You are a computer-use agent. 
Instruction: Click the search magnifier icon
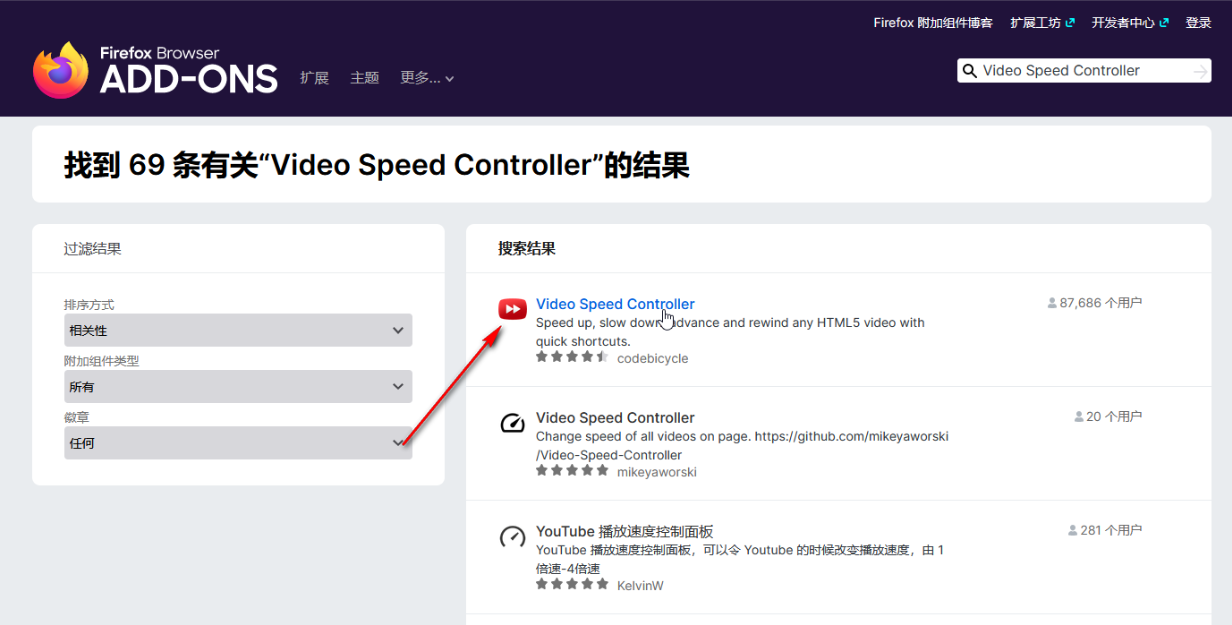(x=969, y=71)
